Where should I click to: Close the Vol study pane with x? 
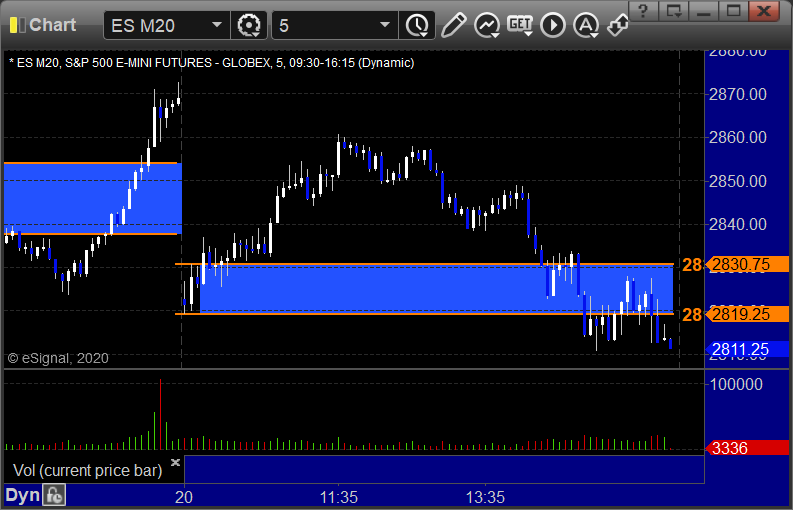tap(175, 462)
